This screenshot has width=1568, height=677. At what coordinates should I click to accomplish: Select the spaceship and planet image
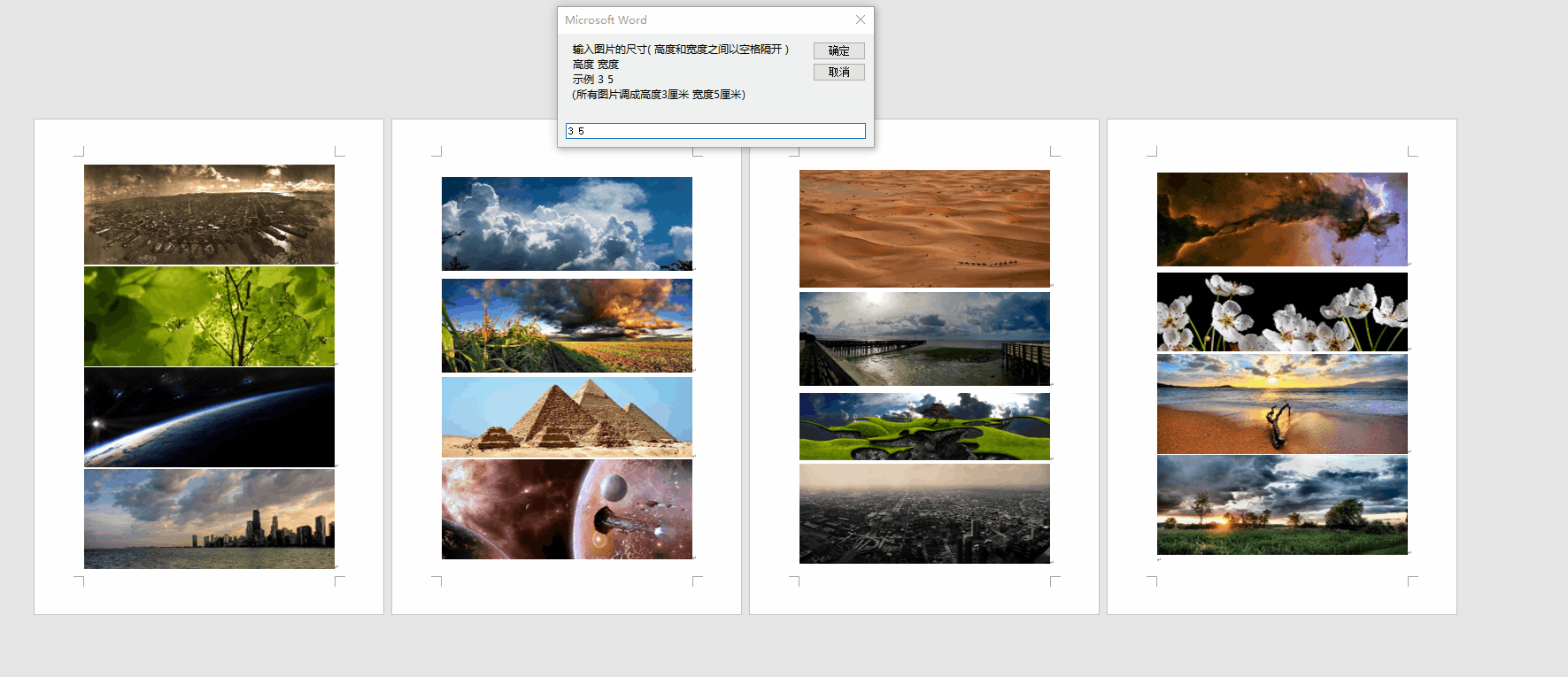(x=567, y=509)
